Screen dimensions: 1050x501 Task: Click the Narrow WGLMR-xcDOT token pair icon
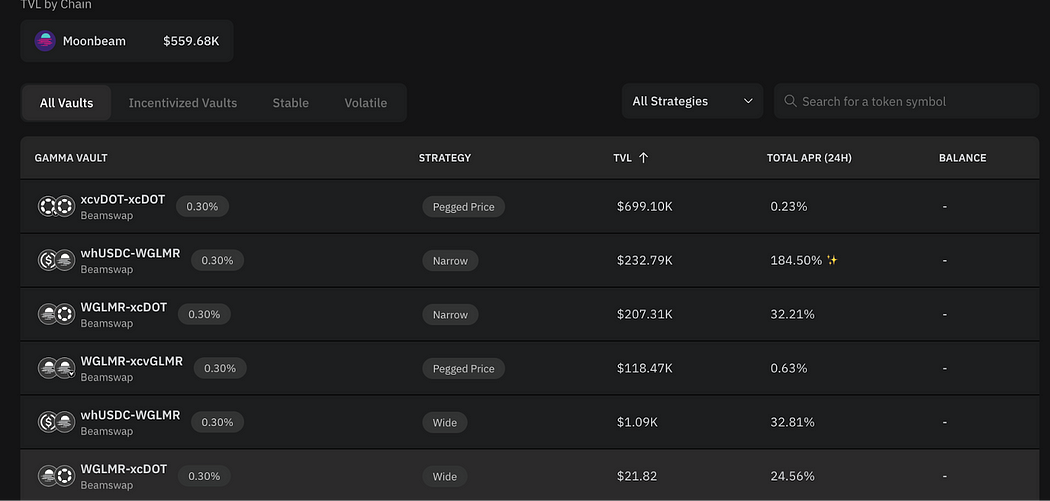(56, 314)
